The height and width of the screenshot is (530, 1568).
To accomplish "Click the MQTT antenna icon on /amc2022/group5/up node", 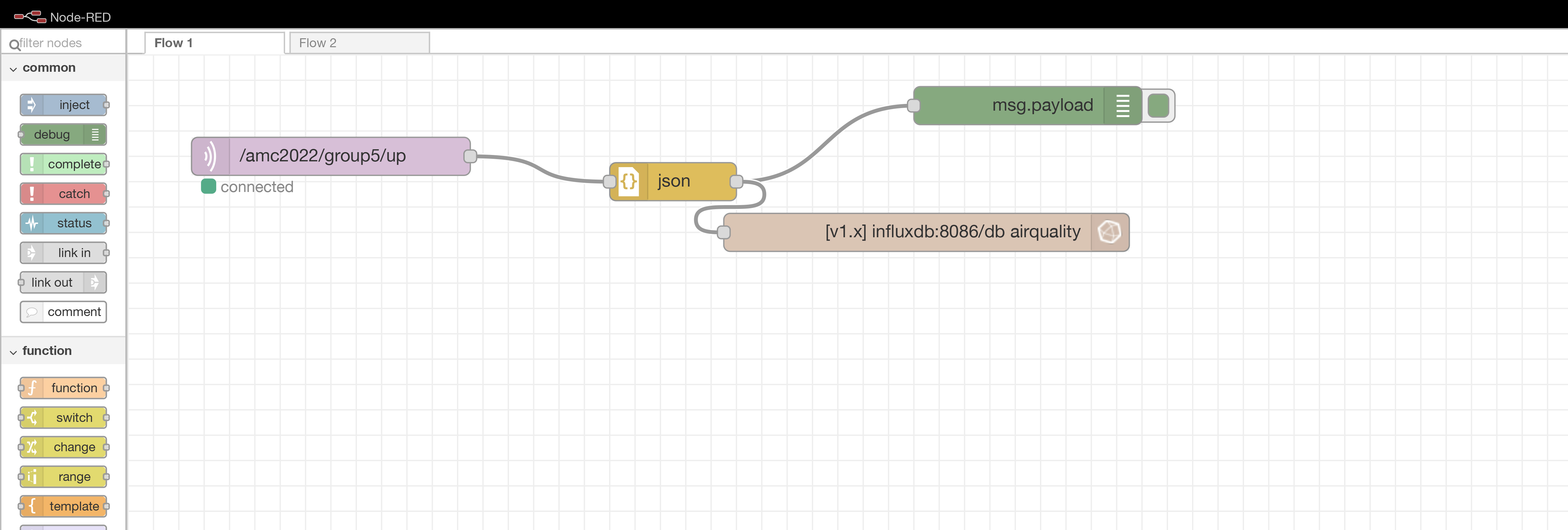I will 210,156.
